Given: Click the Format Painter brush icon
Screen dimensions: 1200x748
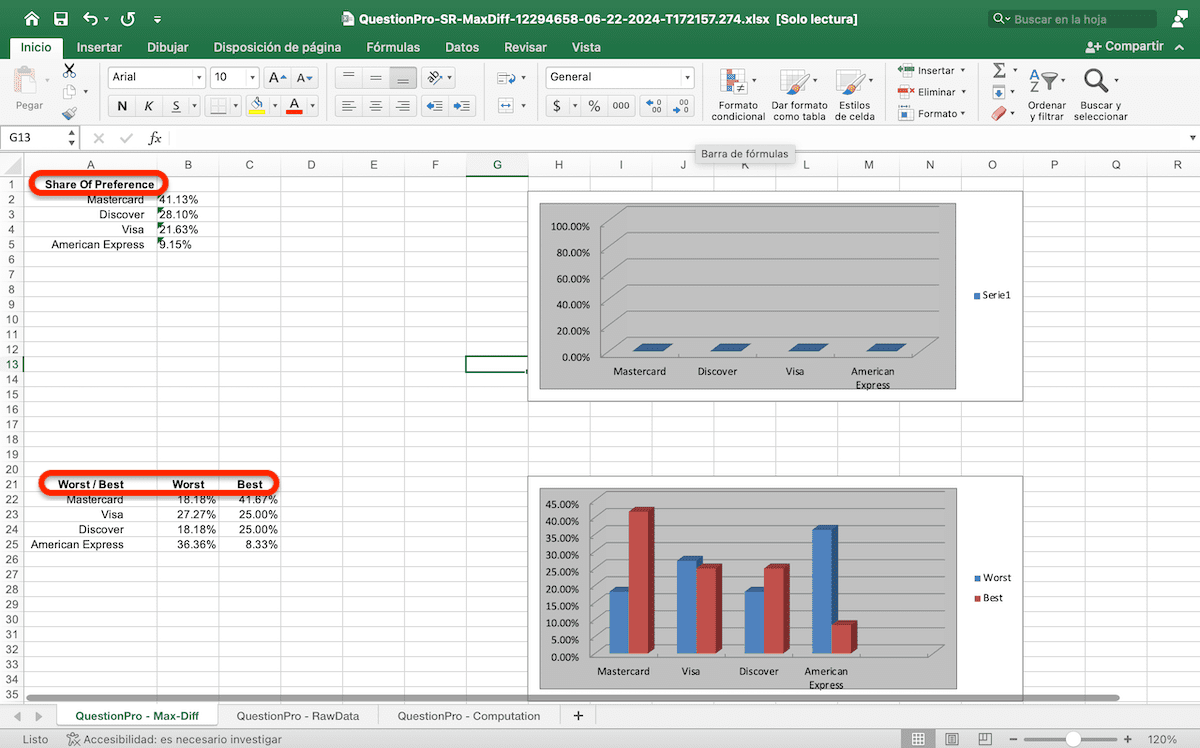Looking at the screenshot, I should click(69, 113).
